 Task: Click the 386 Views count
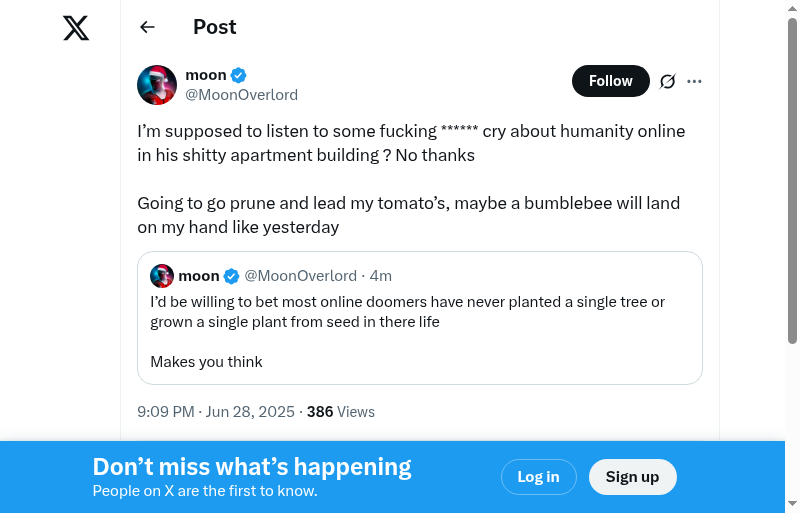click(341, 411)
